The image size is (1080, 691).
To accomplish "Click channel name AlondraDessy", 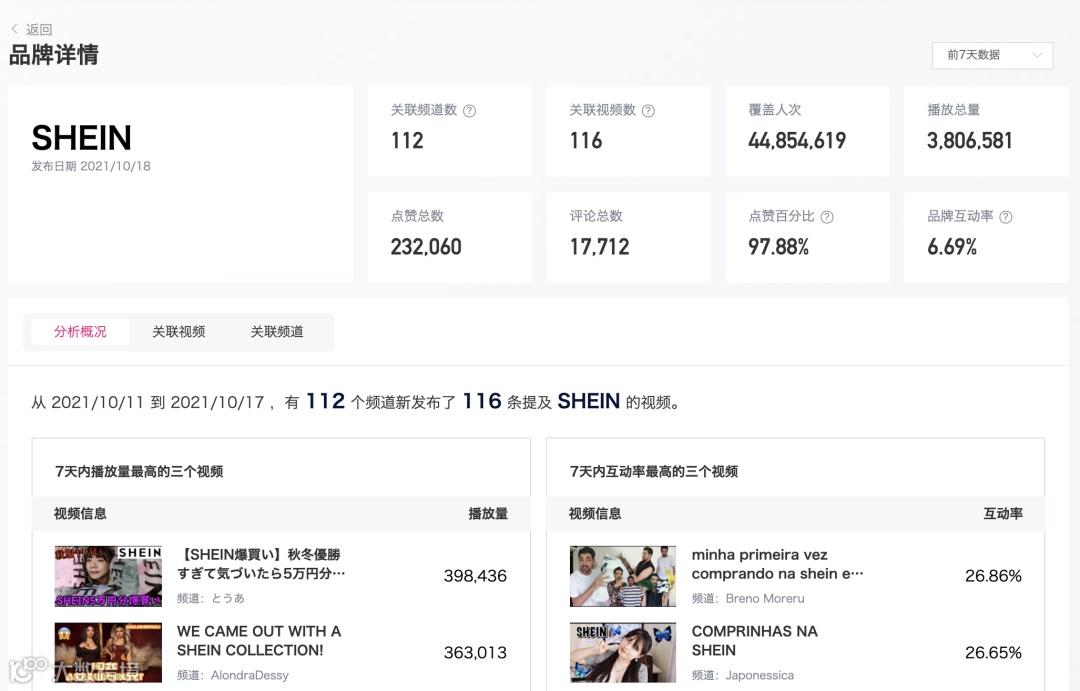I will (x=249, y=675).
